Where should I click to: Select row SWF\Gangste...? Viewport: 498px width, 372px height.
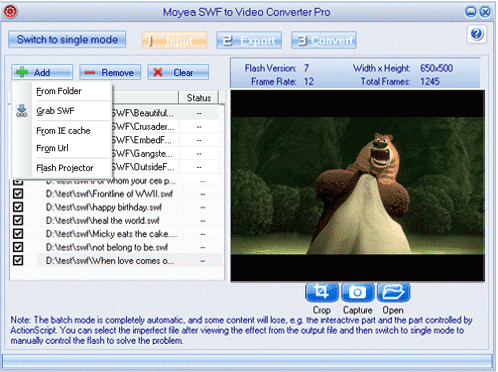coord(167,153)
